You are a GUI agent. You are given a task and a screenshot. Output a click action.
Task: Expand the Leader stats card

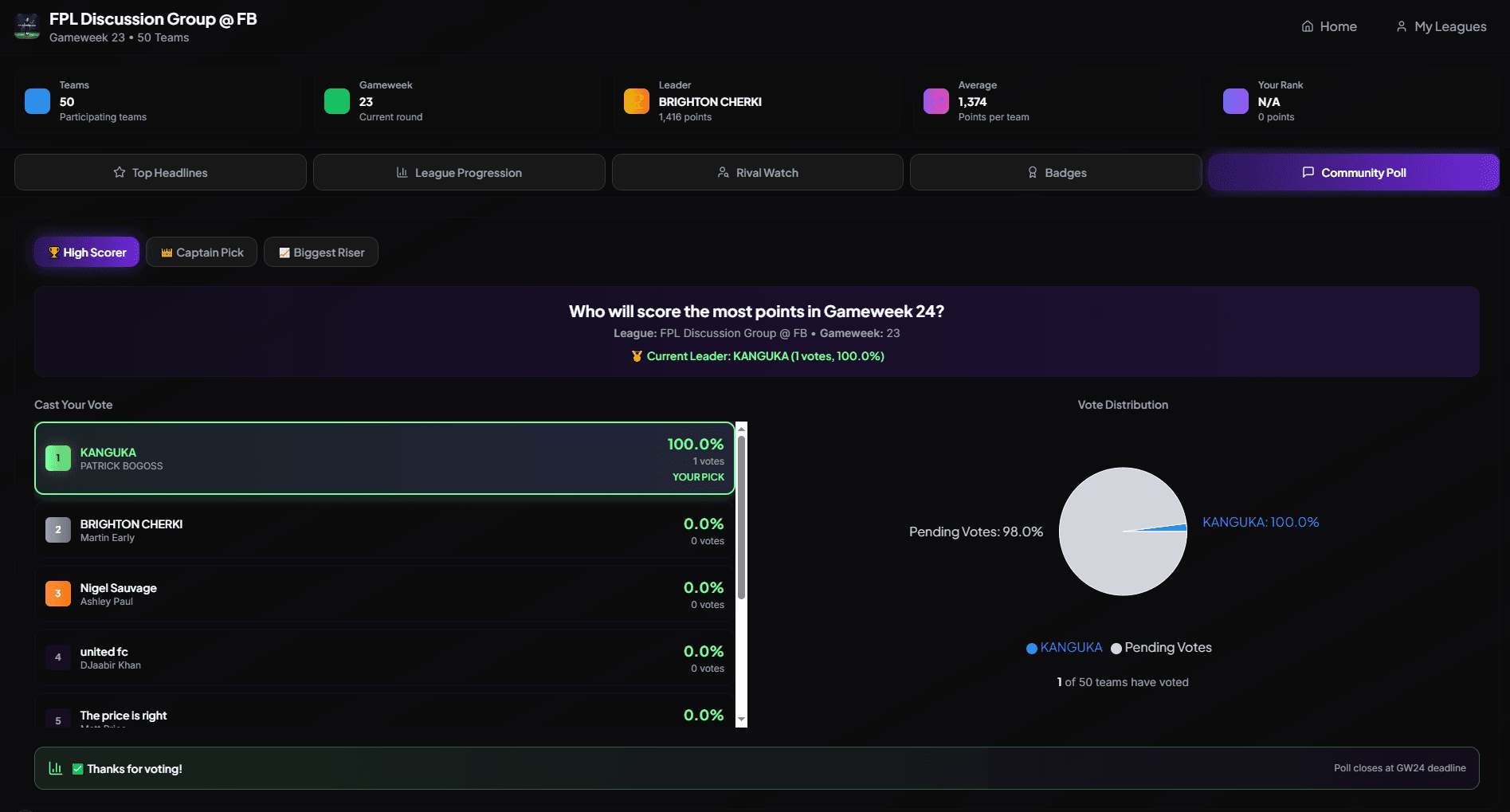click(x=755, y=101)
